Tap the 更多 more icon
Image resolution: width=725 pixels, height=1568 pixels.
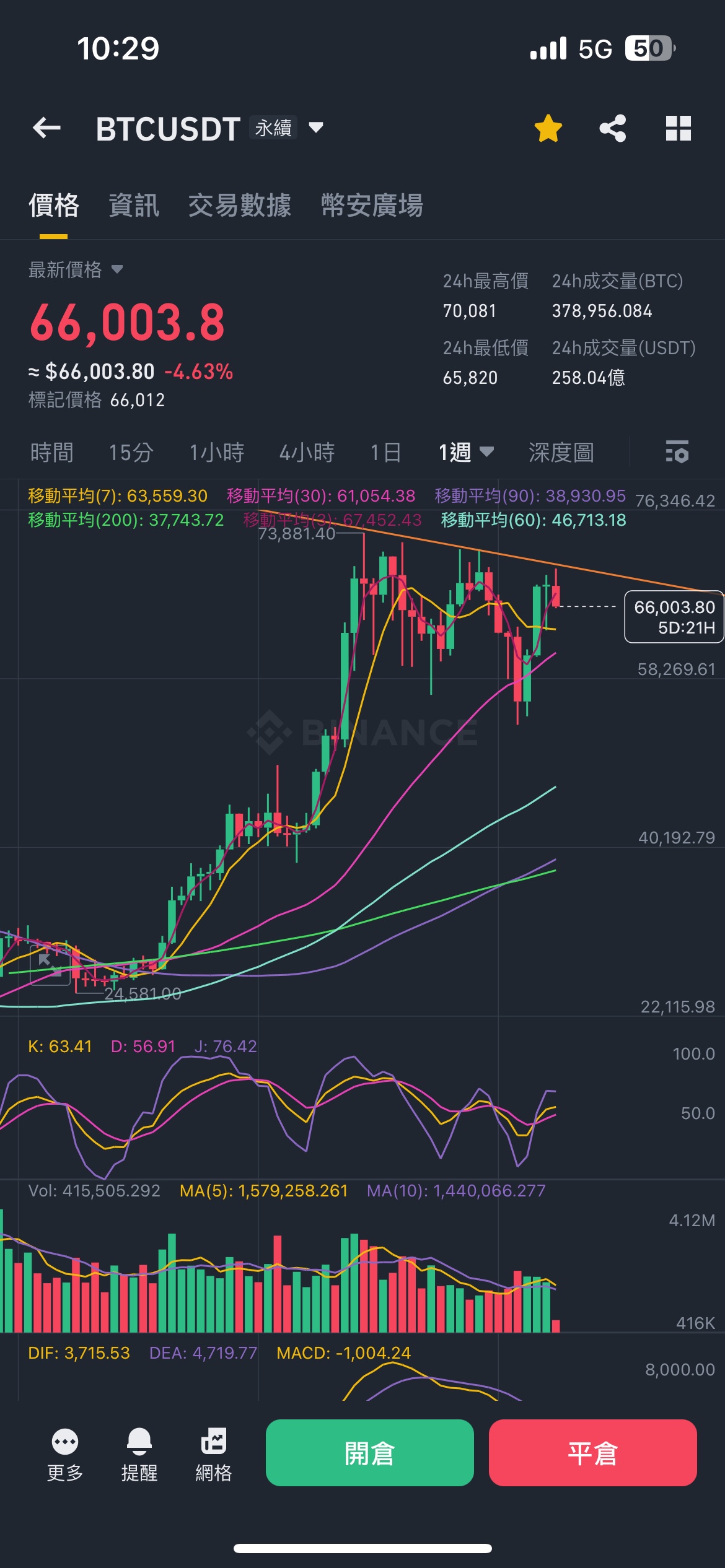click(65, 1454)
